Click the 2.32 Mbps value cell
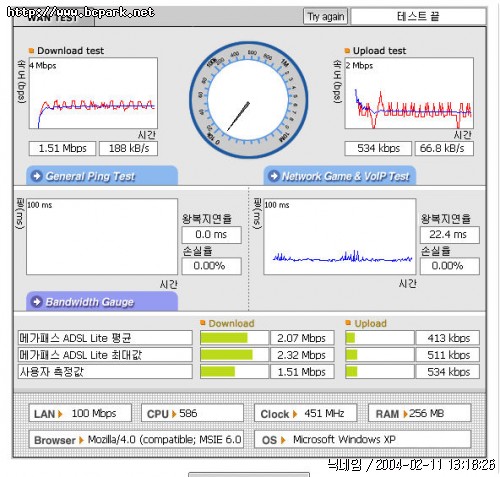This screenshot has height=477, width=500. tap(302, 355)
